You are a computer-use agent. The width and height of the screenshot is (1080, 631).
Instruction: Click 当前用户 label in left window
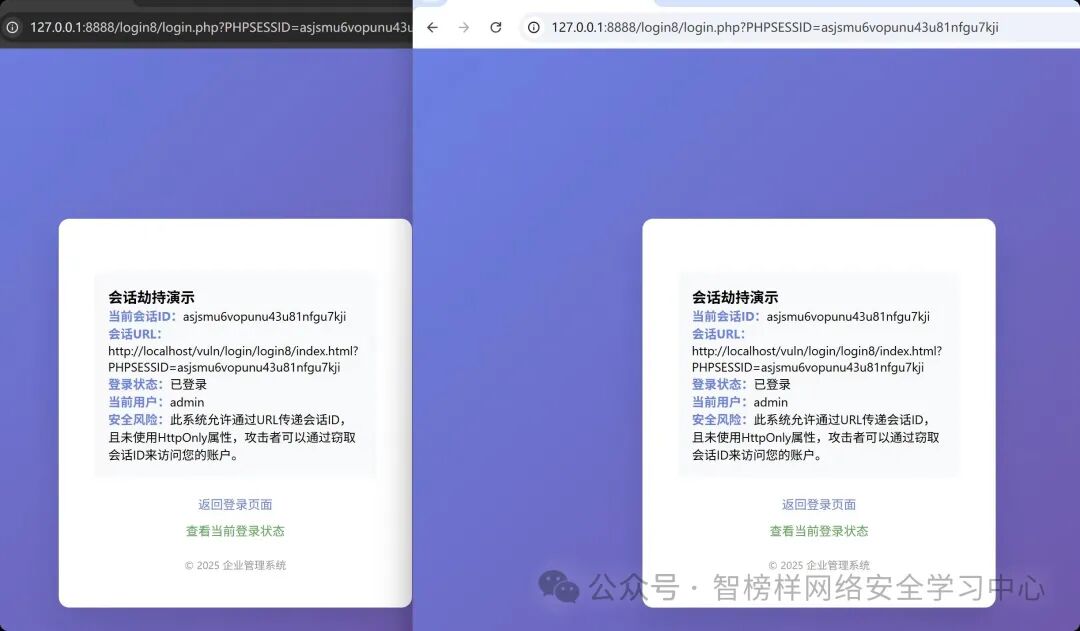click(135, 402)
